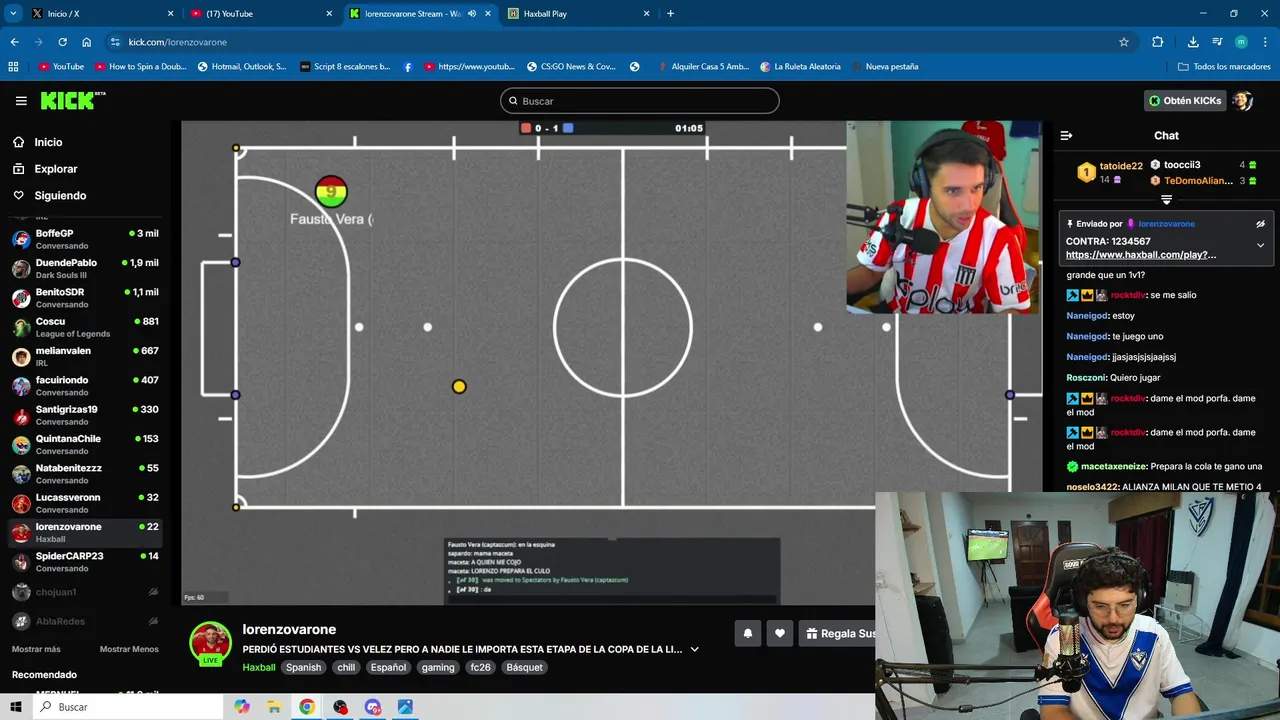1280x720 pixels.
Task: Open melianvalen channel in sidebar
Action: click(x=85, y=356)
